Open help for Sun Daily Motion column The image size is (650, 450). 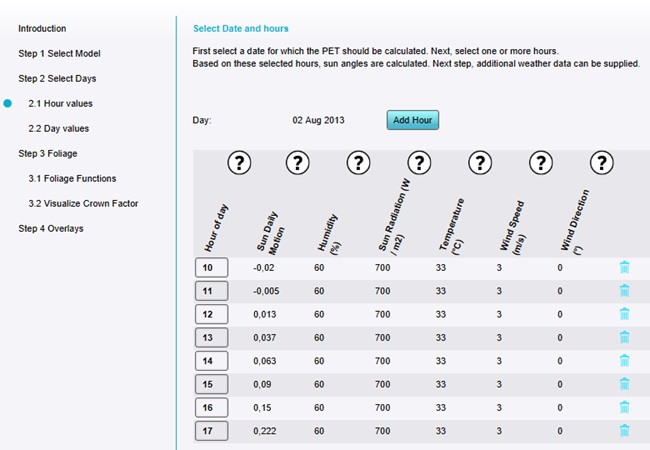[x=298, y=163]
